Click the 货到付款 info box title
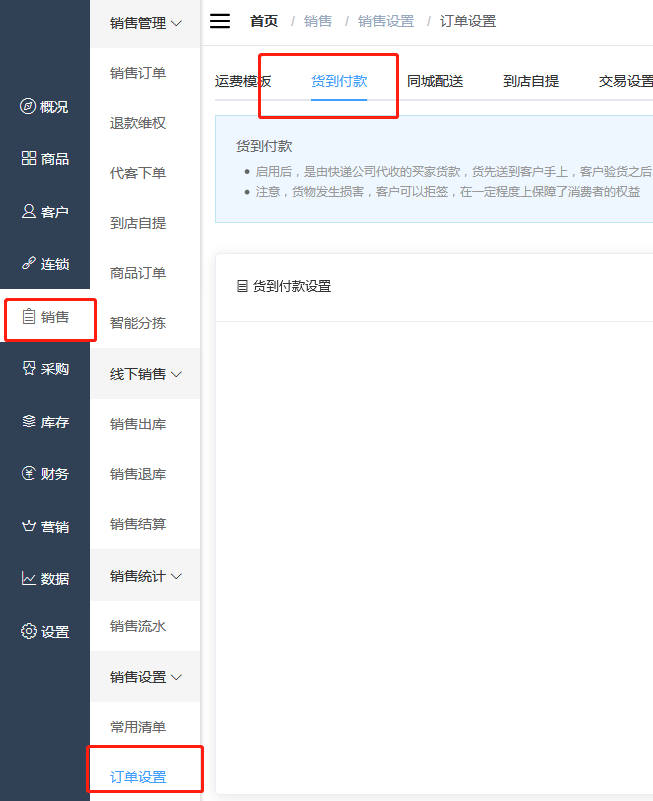653x801 pixels. click(x=264, y=146)
